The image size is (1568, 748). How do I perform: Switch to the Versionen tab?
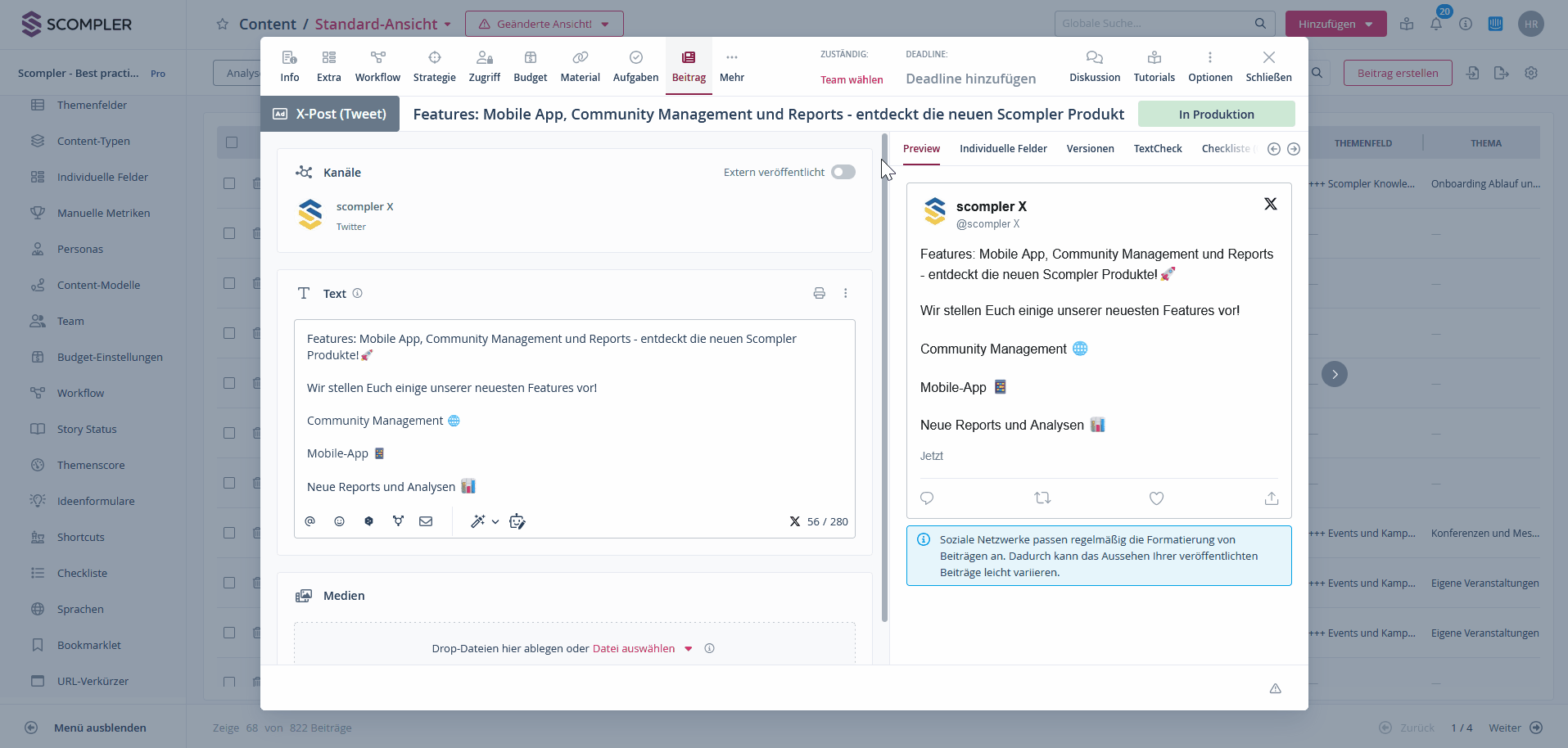tap(1090, 148)
